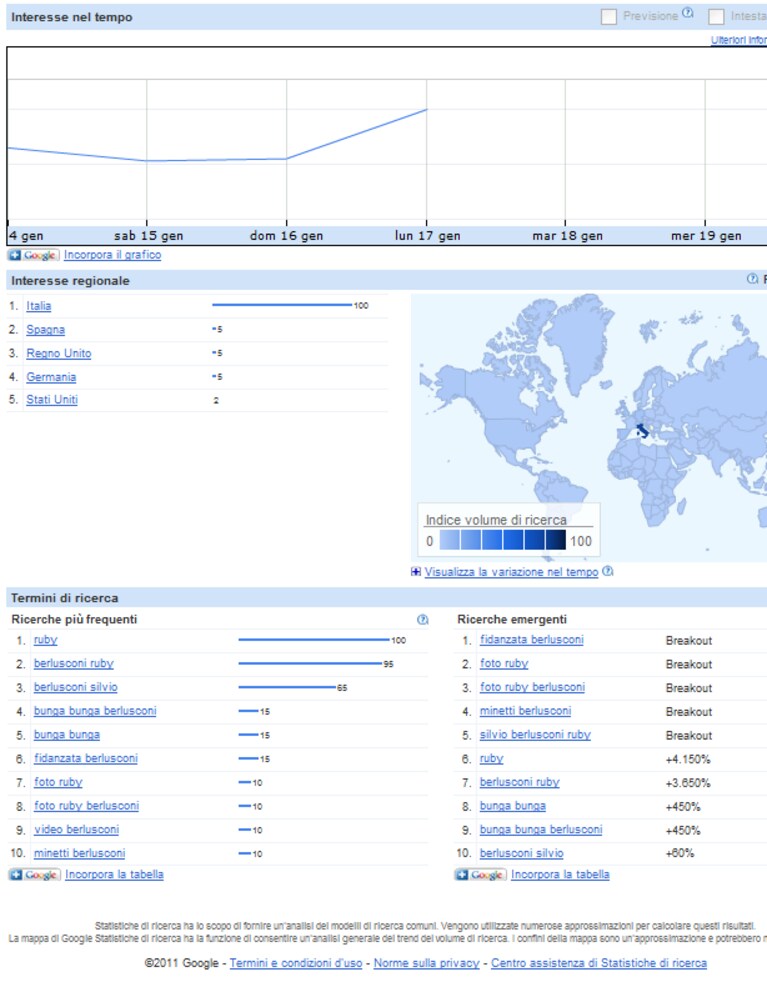This screenshot has height=982, width=767.
Task: Open ruby with +4.150% rise
Action: (492, 759)
